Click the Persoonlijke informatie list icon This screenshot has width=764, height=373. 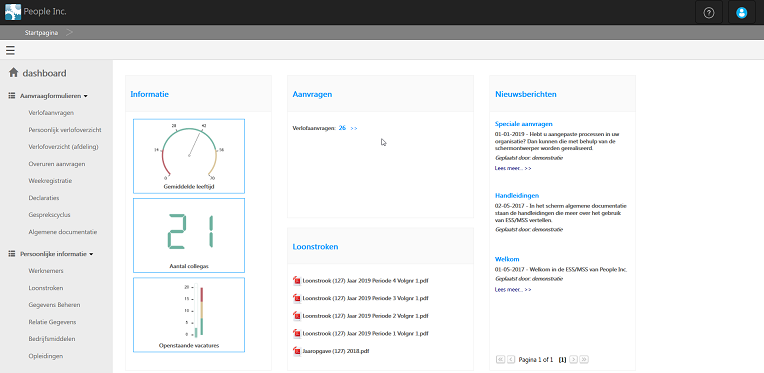tap(12, 254)
